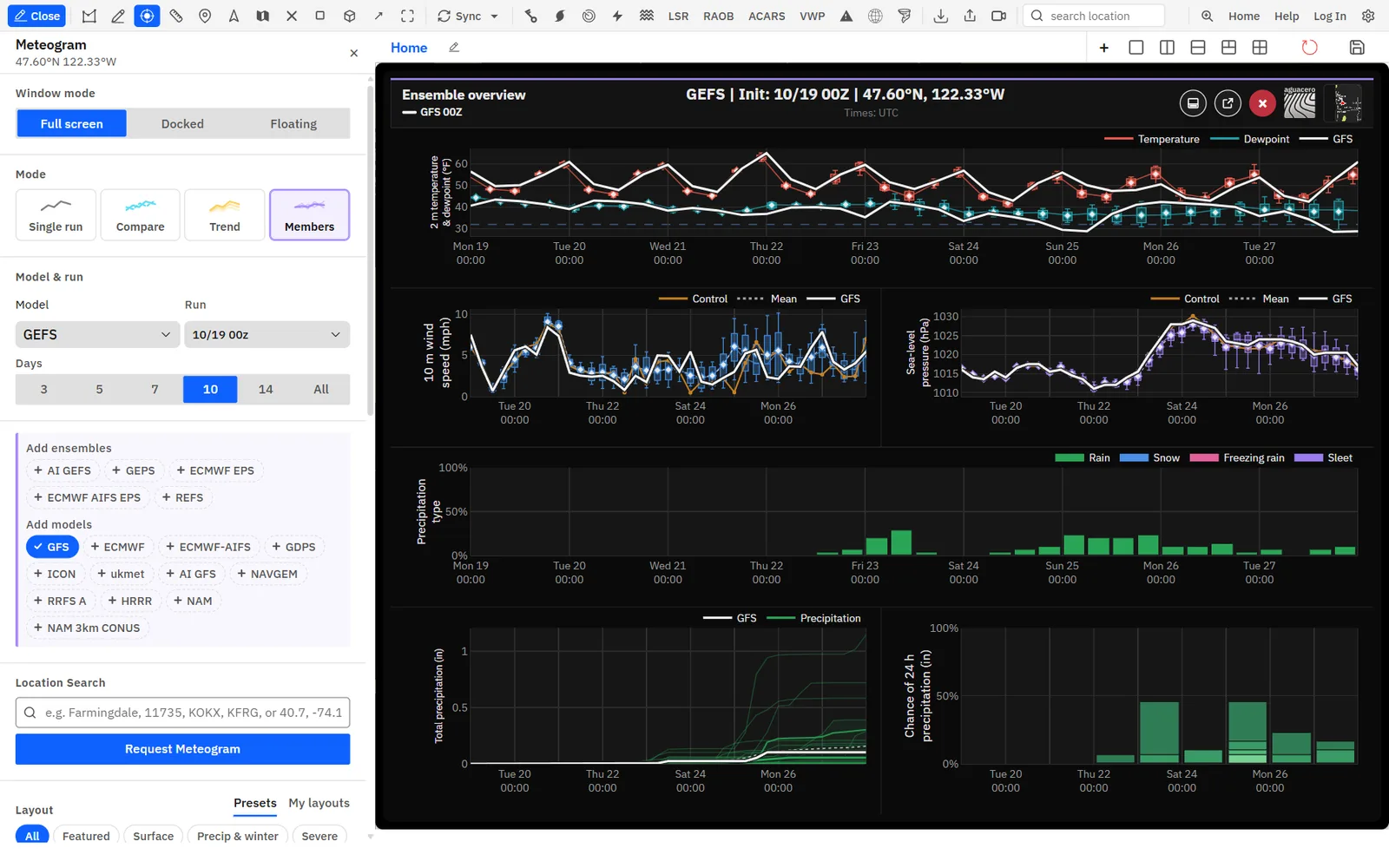Image resolution: width=1389 pixels, height=868 pixels.
Task: Switch mode to Single run
Action: (x=56, y=214)
